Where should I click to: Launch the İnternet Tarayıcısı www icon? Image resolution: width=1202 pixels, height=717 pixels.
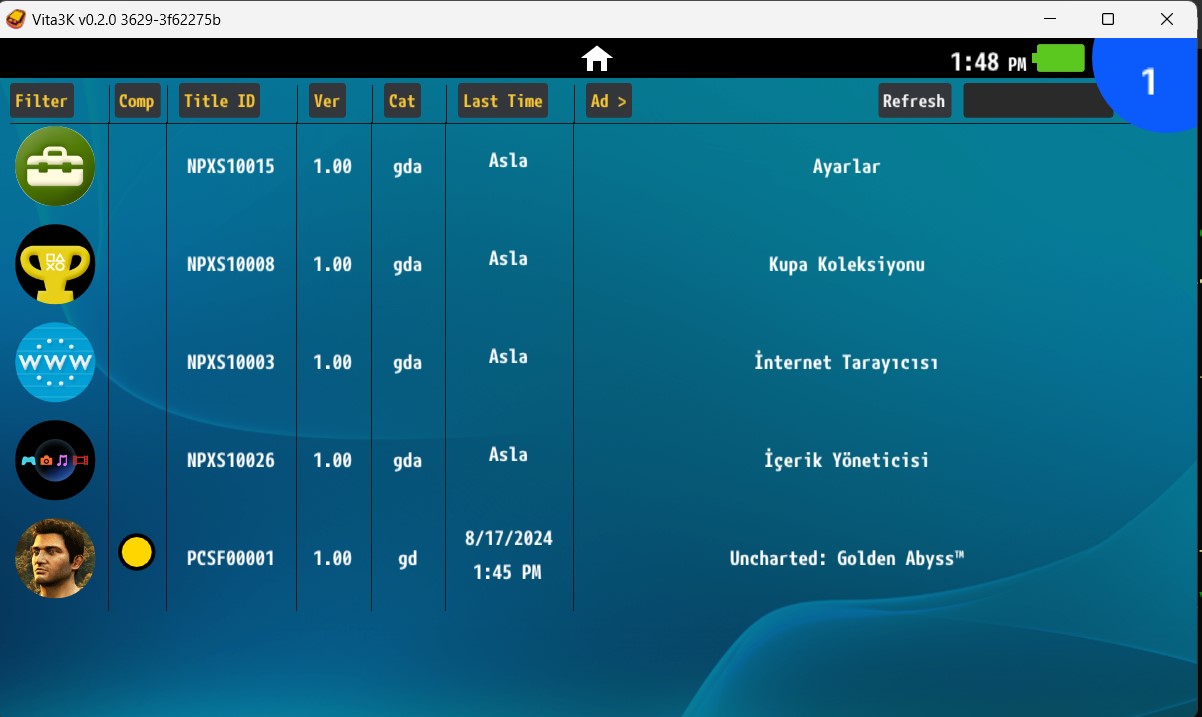coord(55,362)
